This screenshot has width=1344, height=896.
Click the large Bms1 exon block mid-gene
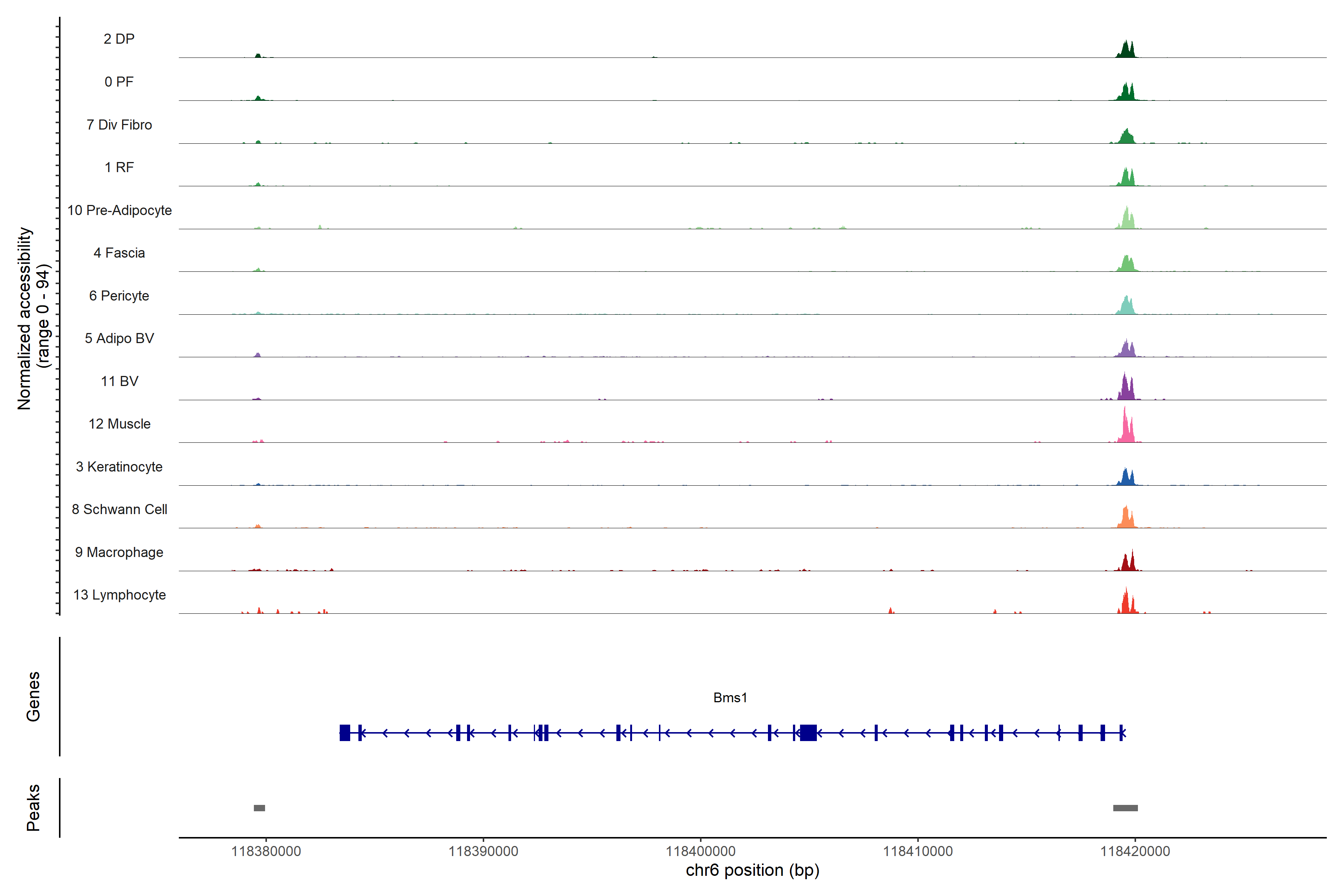[x=808, y=732]
